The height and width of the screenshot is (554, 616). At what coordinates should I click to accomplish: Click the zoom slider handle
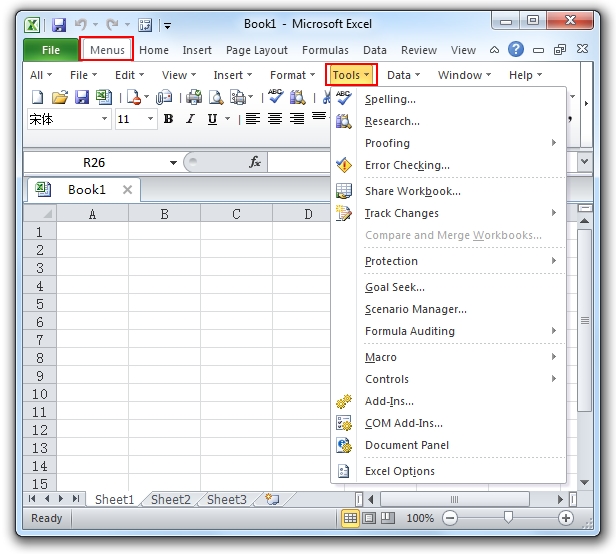click(x=509, y=518)
